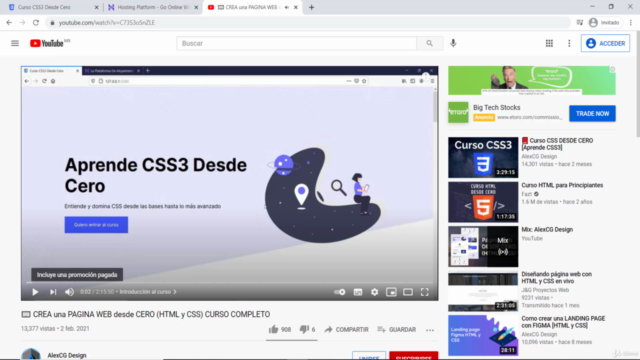Skip to the next video
Image resolution: width=640 pixels, height=360 pixels.
[x=53, y=292]
